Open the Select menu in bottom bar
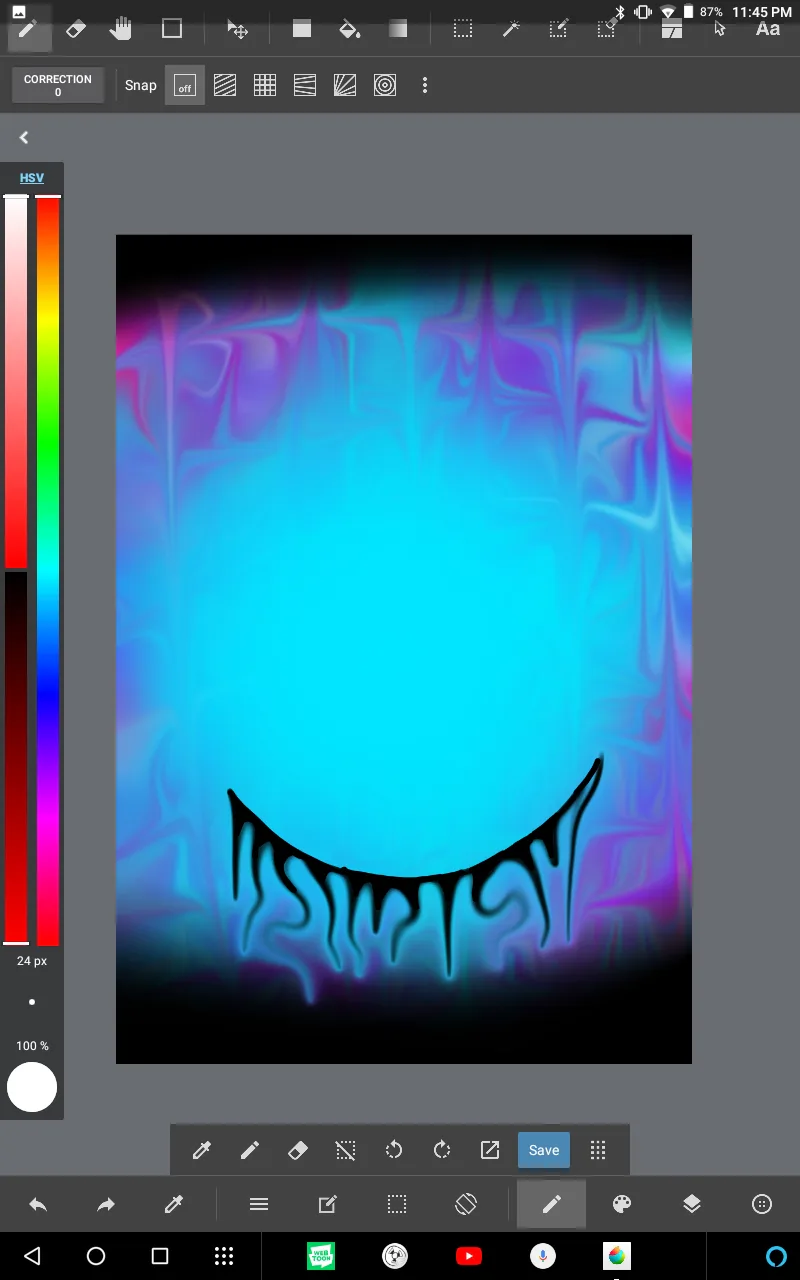The image size is (800, 1280). click(x=397, y=1205)
